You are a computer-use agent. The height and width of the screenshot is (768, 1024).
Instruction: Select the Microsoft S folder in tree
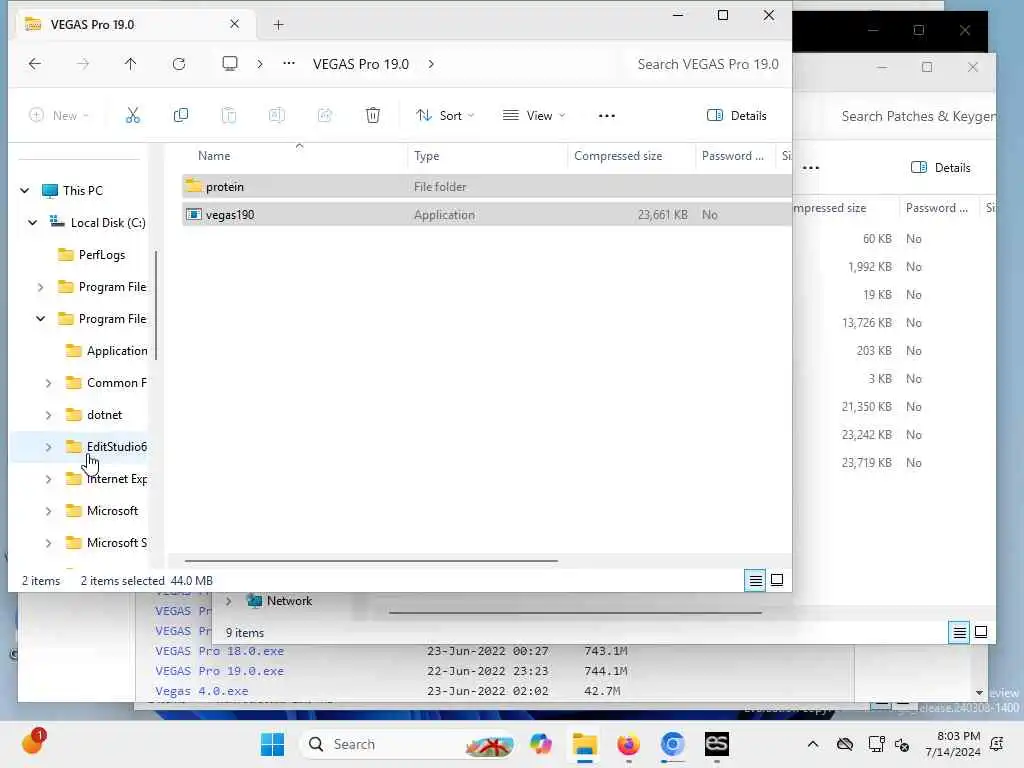coord(117,543)
